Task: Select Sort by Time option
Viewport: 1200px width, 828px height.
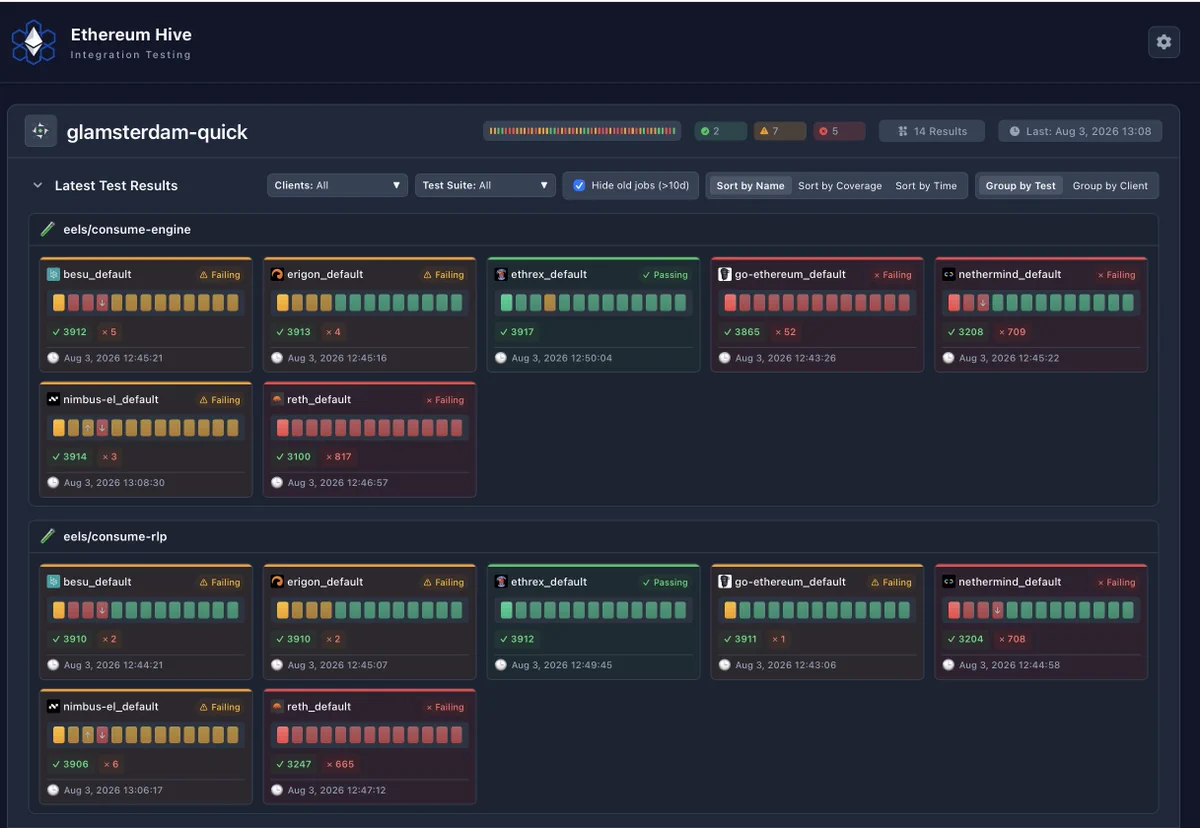Action: [x=926, y=185]
